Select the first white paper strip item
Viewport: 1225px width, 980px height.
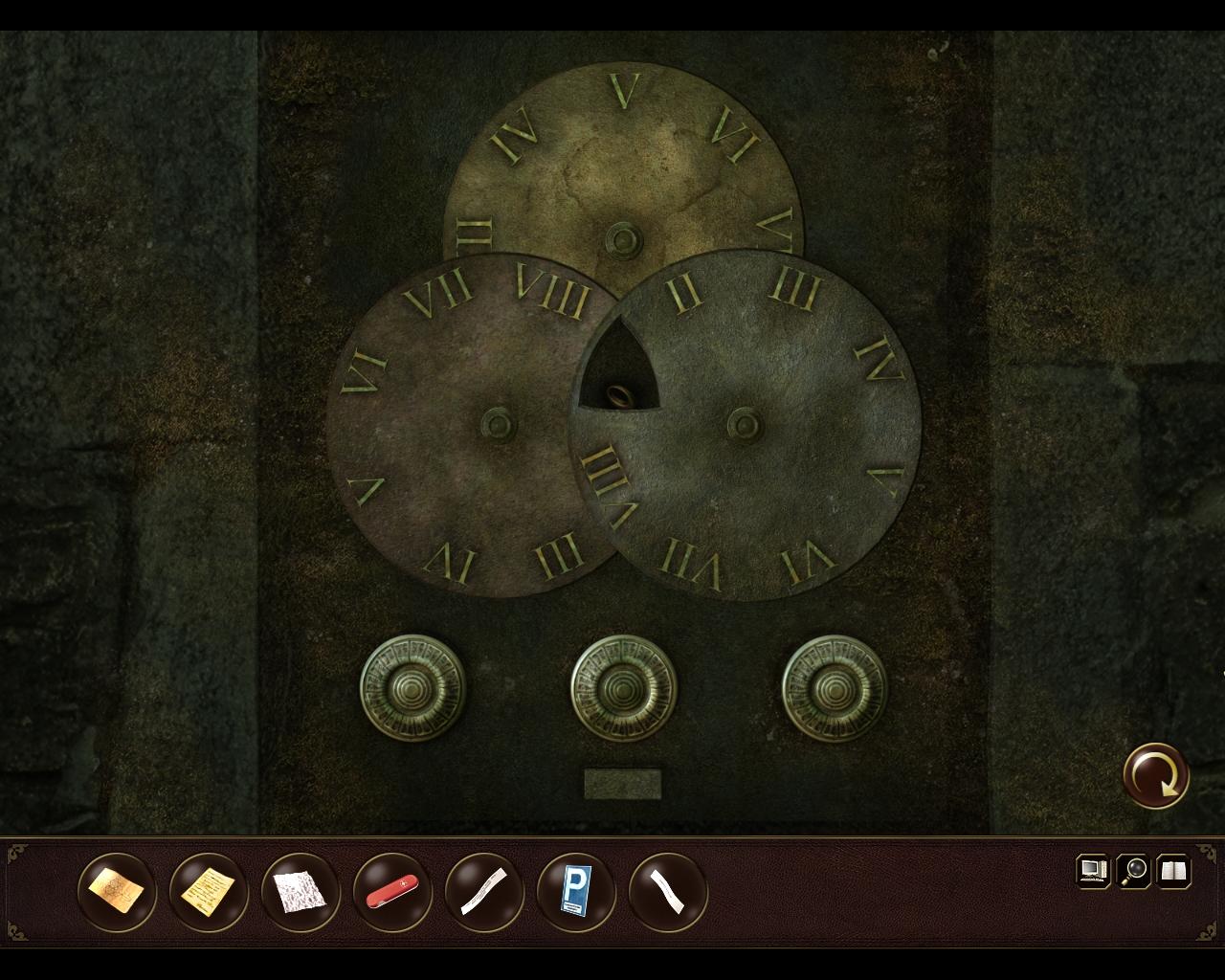[484, 892]
